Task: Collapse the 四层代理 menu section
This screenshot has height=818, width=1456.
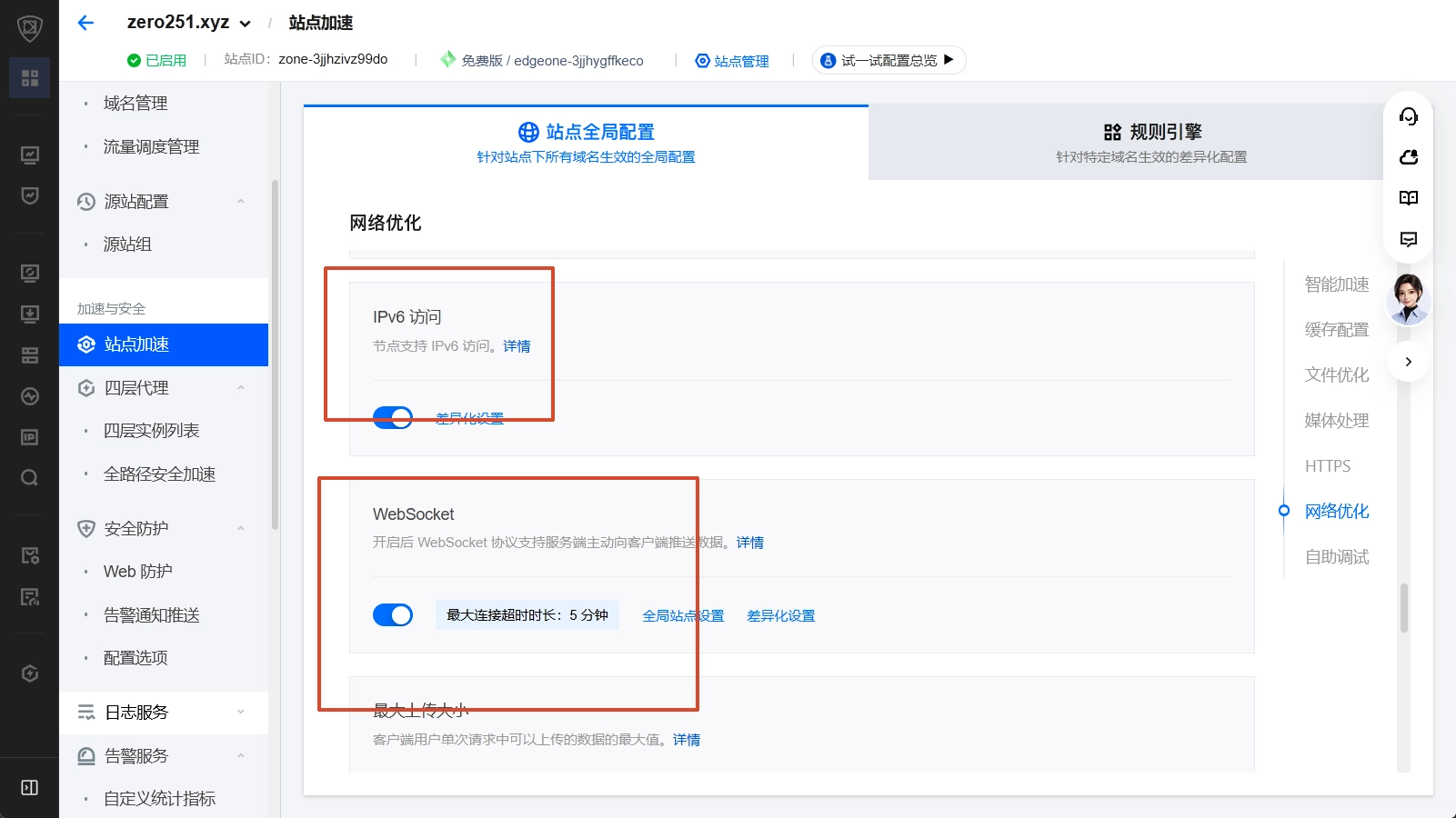Action: [241, 388]
